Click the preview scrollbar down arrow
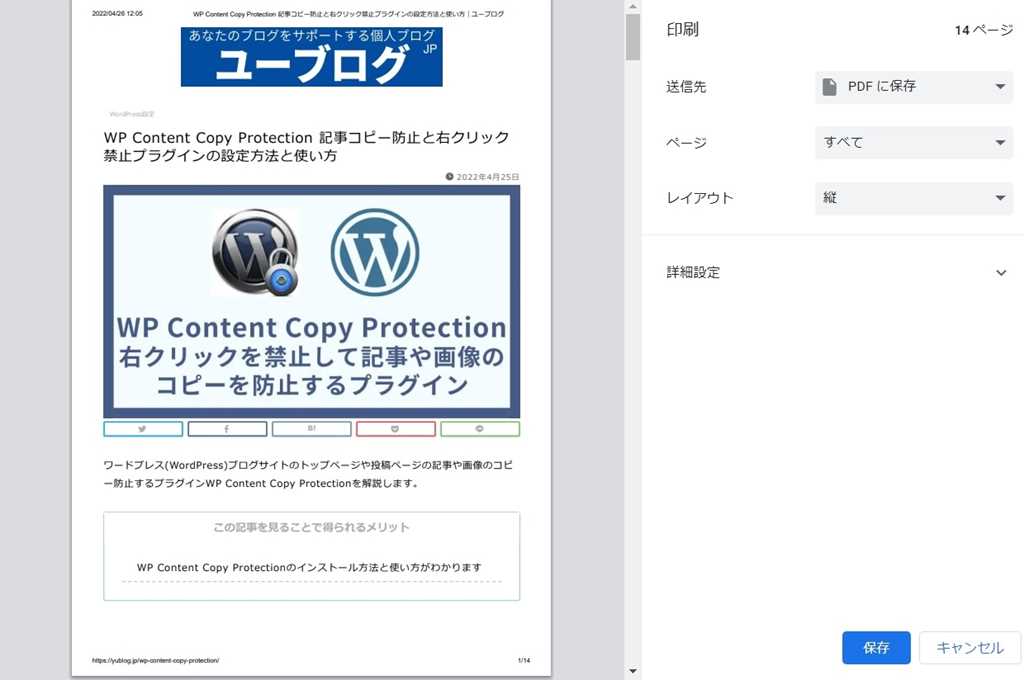Viewport: 1024px width, 680px height. pyautogui.click(x=632, y=671)
